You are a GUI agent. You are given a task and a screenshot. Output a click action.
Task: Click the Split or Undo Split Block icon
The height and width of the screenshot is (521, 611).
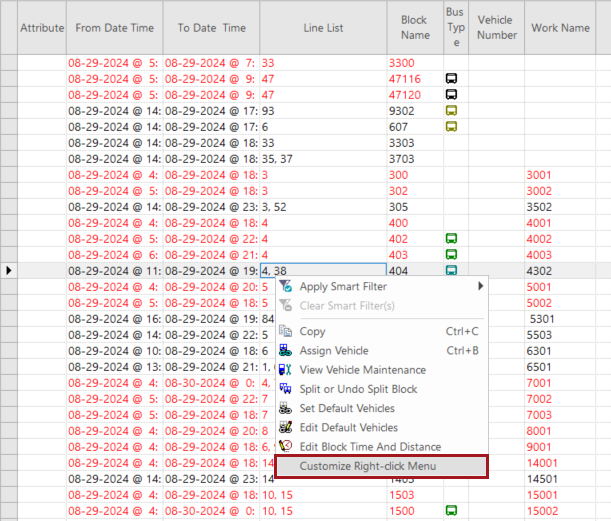point(287,389)
